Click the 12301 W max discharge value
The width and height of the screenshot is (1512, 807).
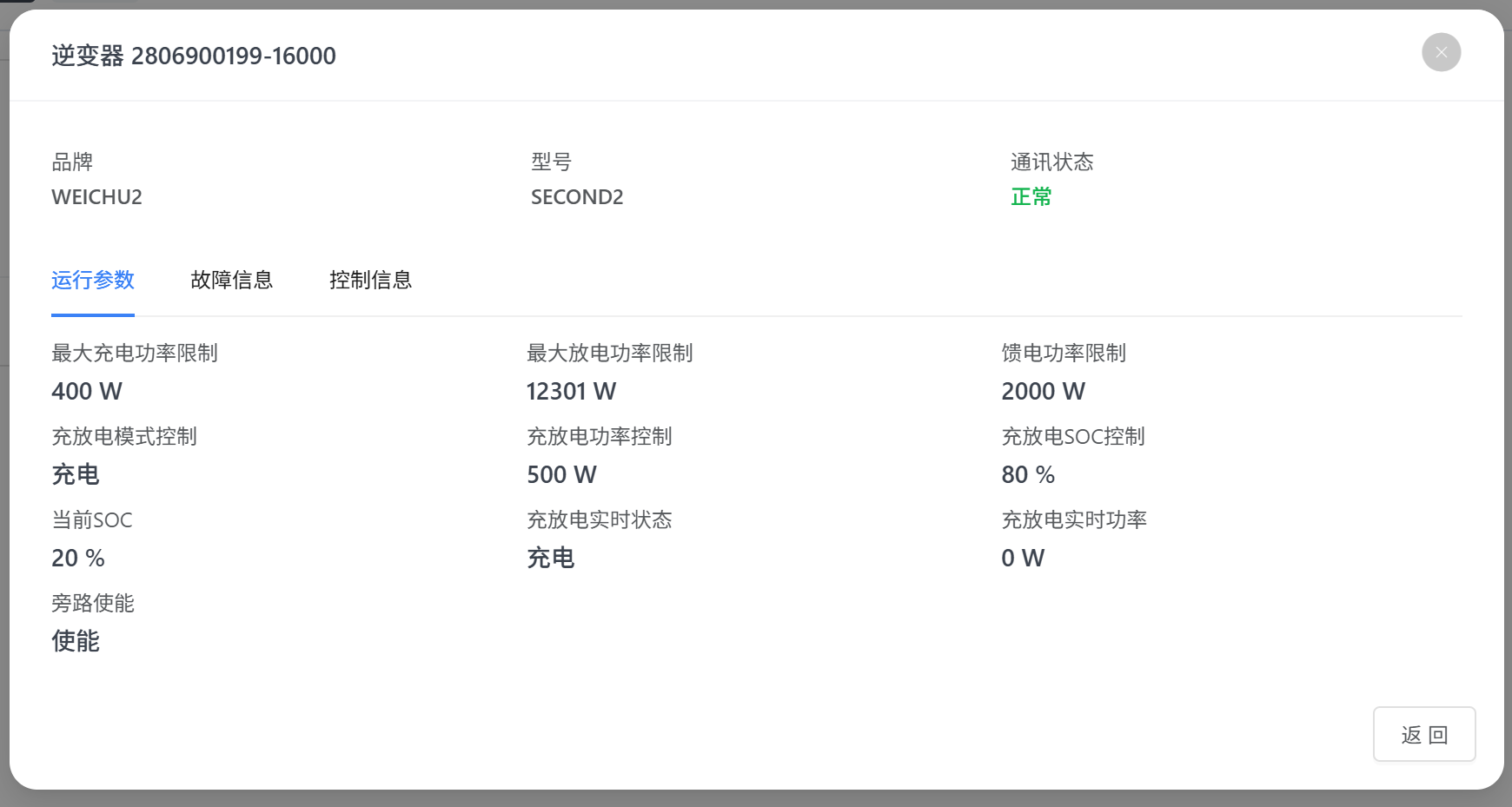(x=571, y=391)
